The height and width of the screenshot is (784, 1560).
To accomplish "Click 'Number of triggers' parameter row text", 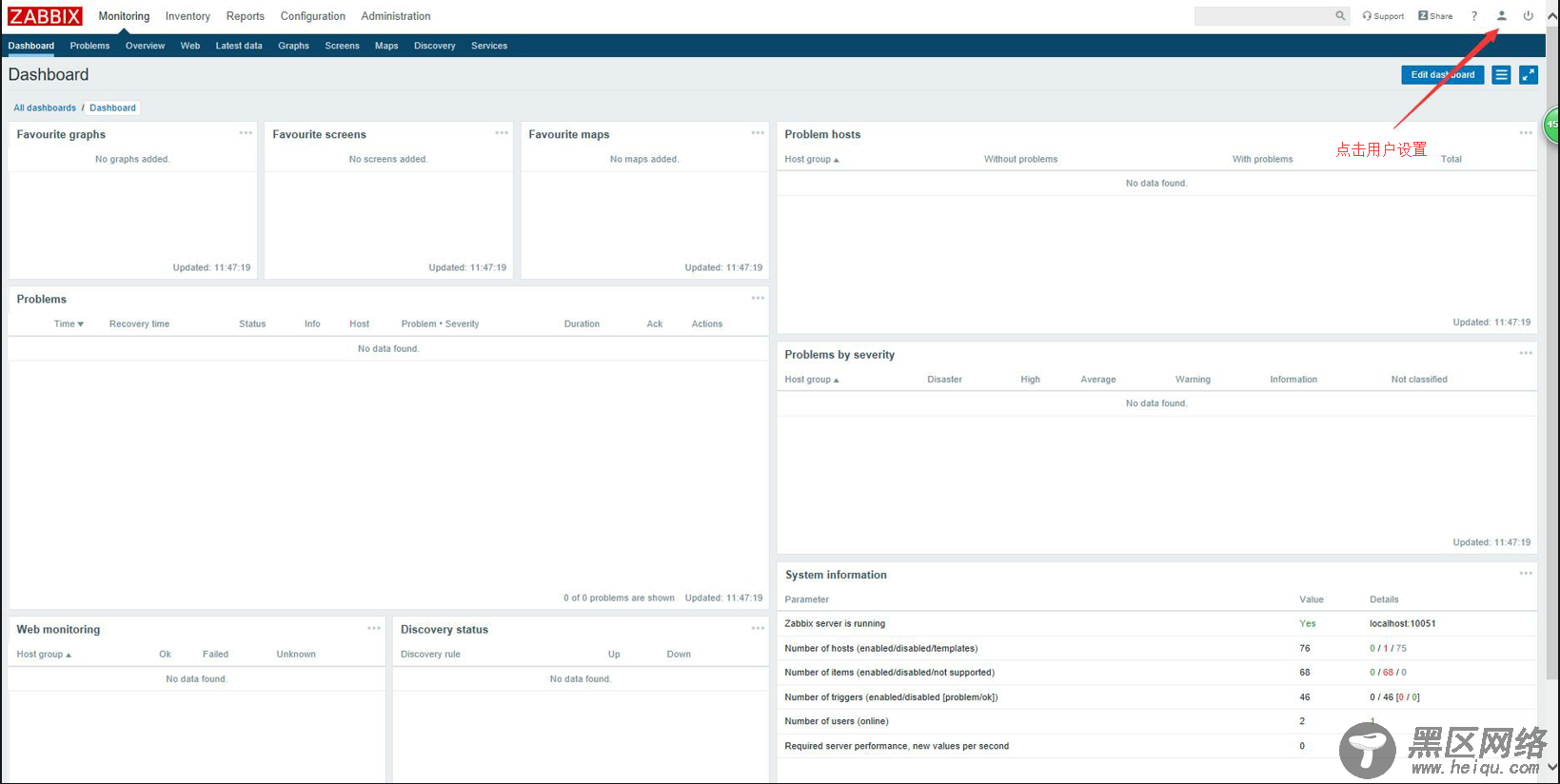I will click(x=891, y=696).
